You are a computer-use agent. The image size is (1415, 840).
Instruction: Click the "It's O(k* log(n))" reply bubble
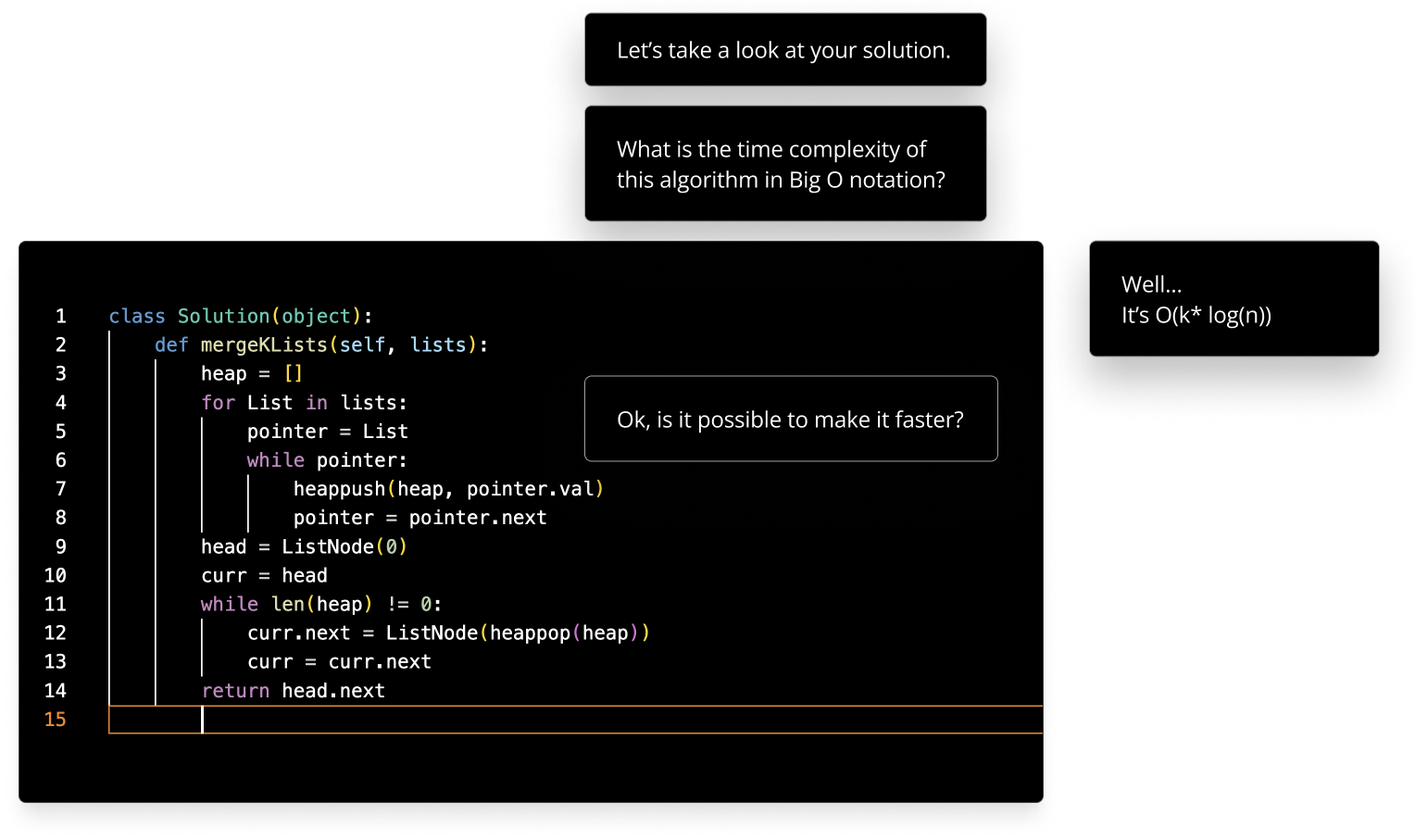(1233, 299)
